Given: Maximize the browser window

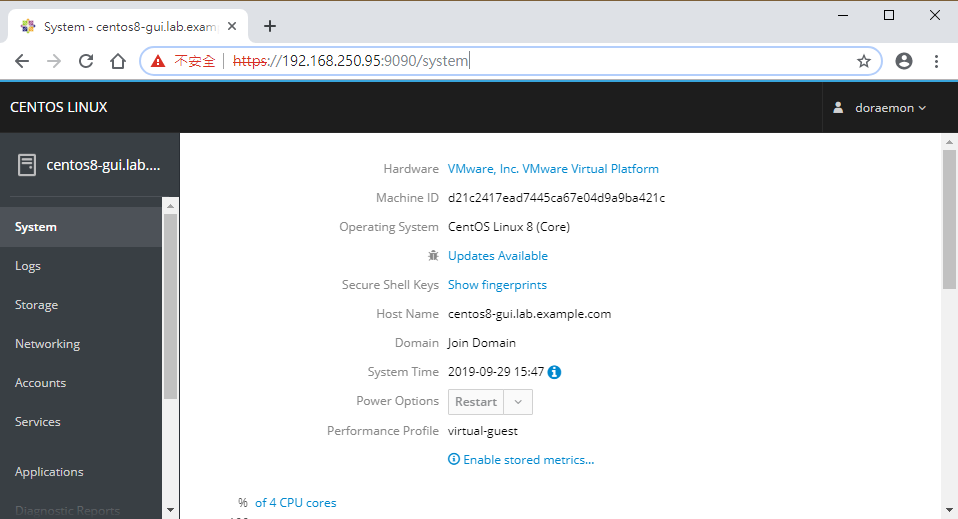Looking at the screenshot, I should [889, 15].
